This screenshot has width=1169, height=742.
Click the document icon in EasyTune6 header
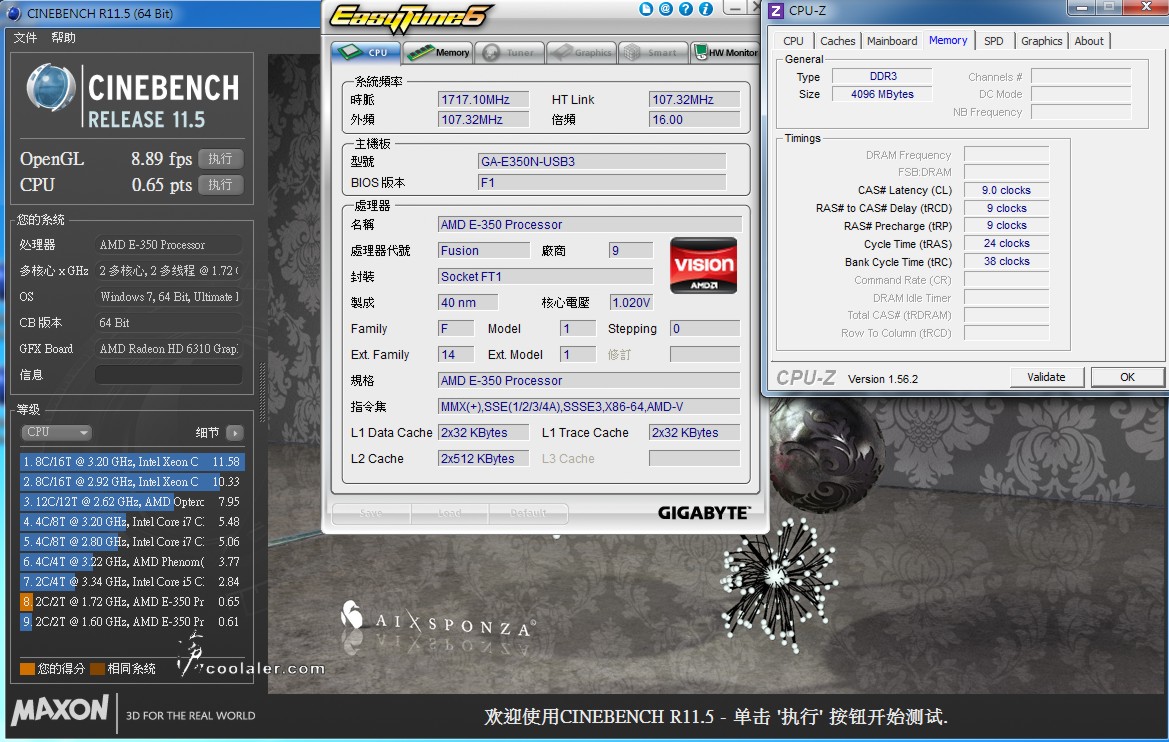click(646, 9)
